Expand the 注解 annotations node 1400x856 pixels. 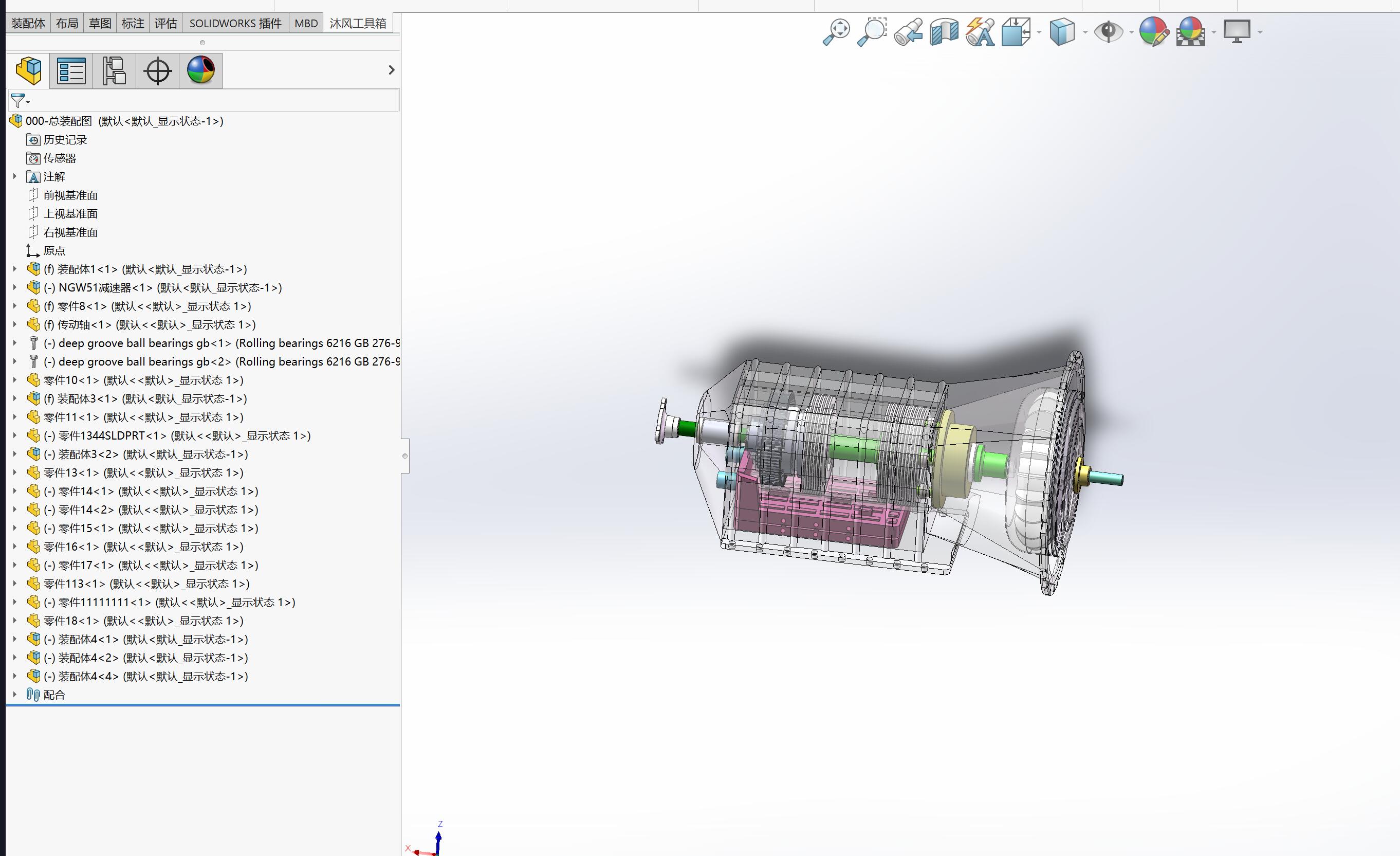tap(15, 177)
